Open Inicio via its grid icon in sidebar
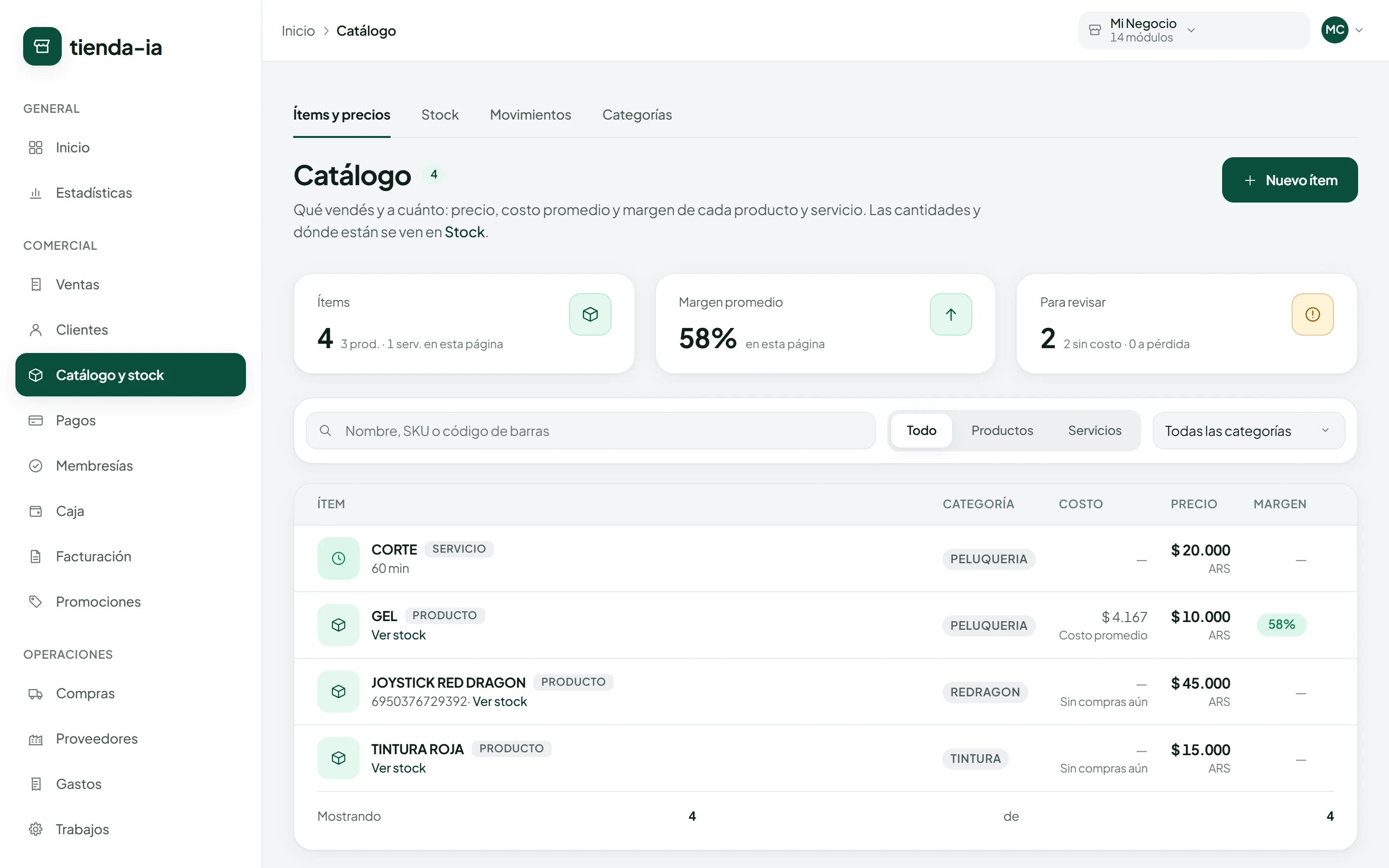 (36, 148)
